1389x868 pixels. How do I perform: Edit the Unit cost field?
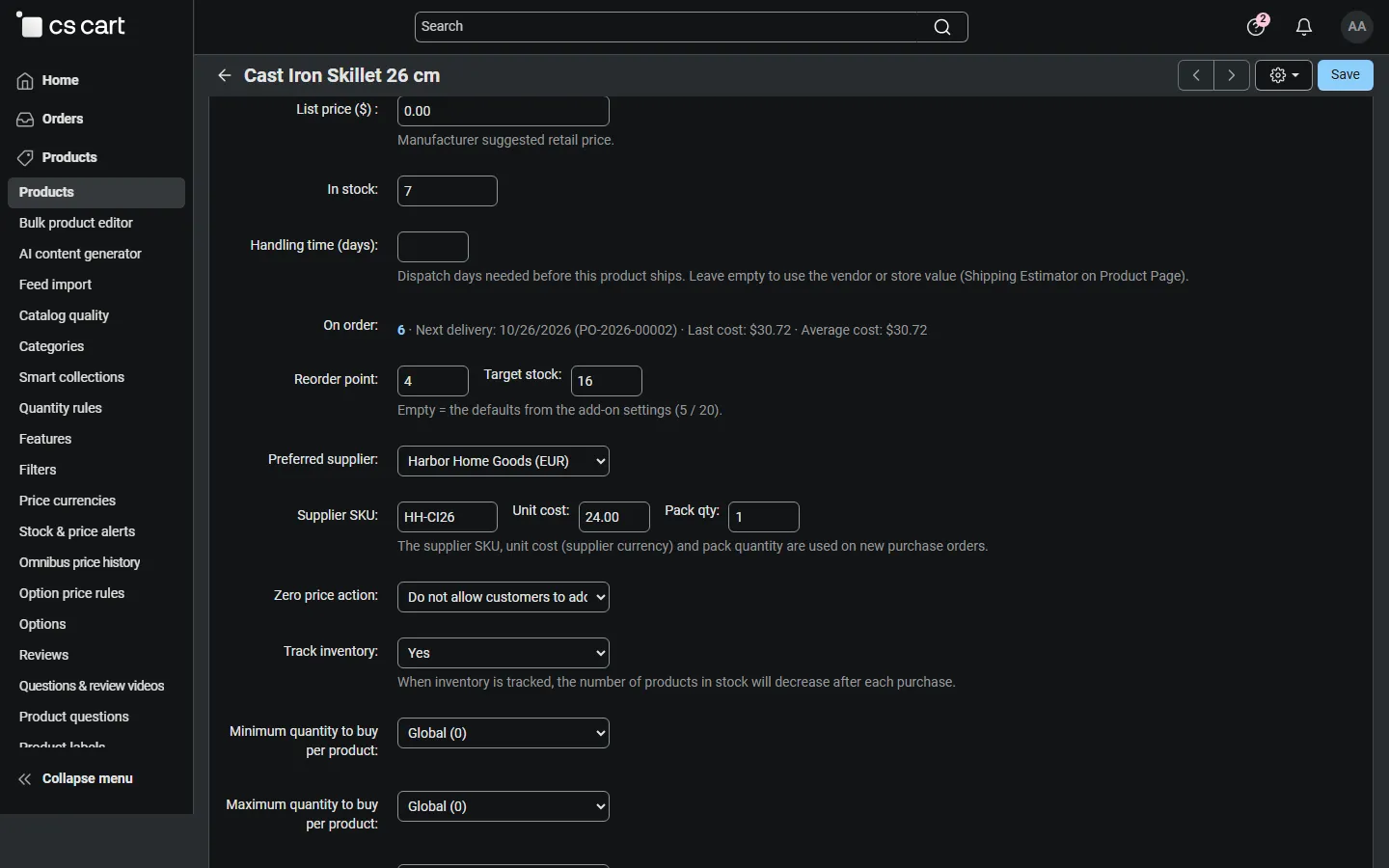(x=614, y=517)
